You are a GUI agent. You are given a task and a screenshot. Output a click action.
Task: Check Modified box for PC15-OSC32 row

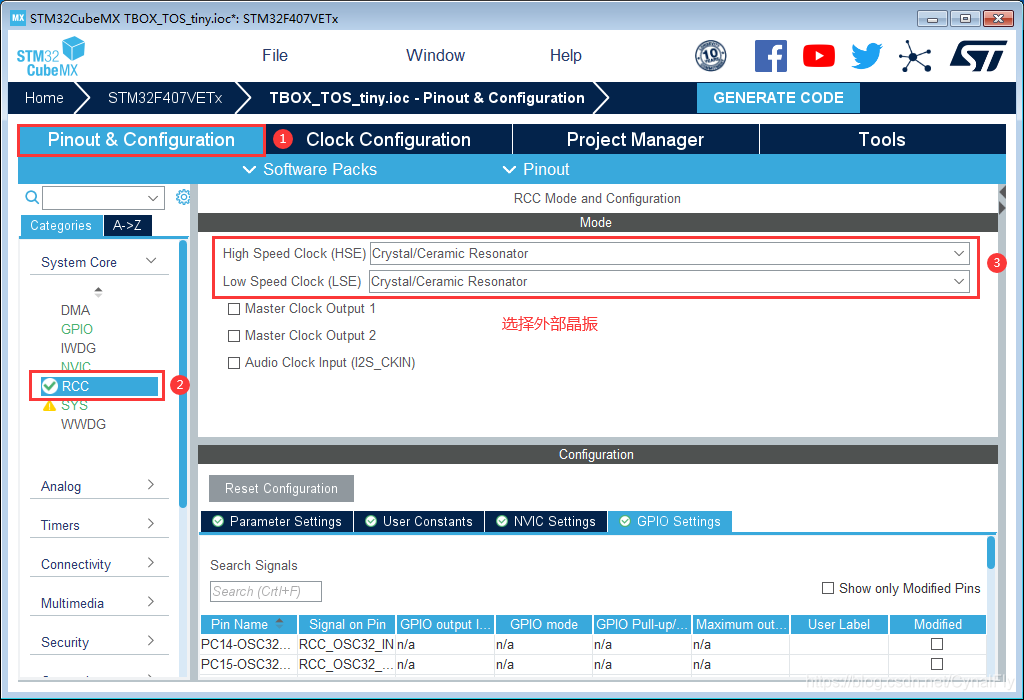pyautogui.click(x=936, y=664)
